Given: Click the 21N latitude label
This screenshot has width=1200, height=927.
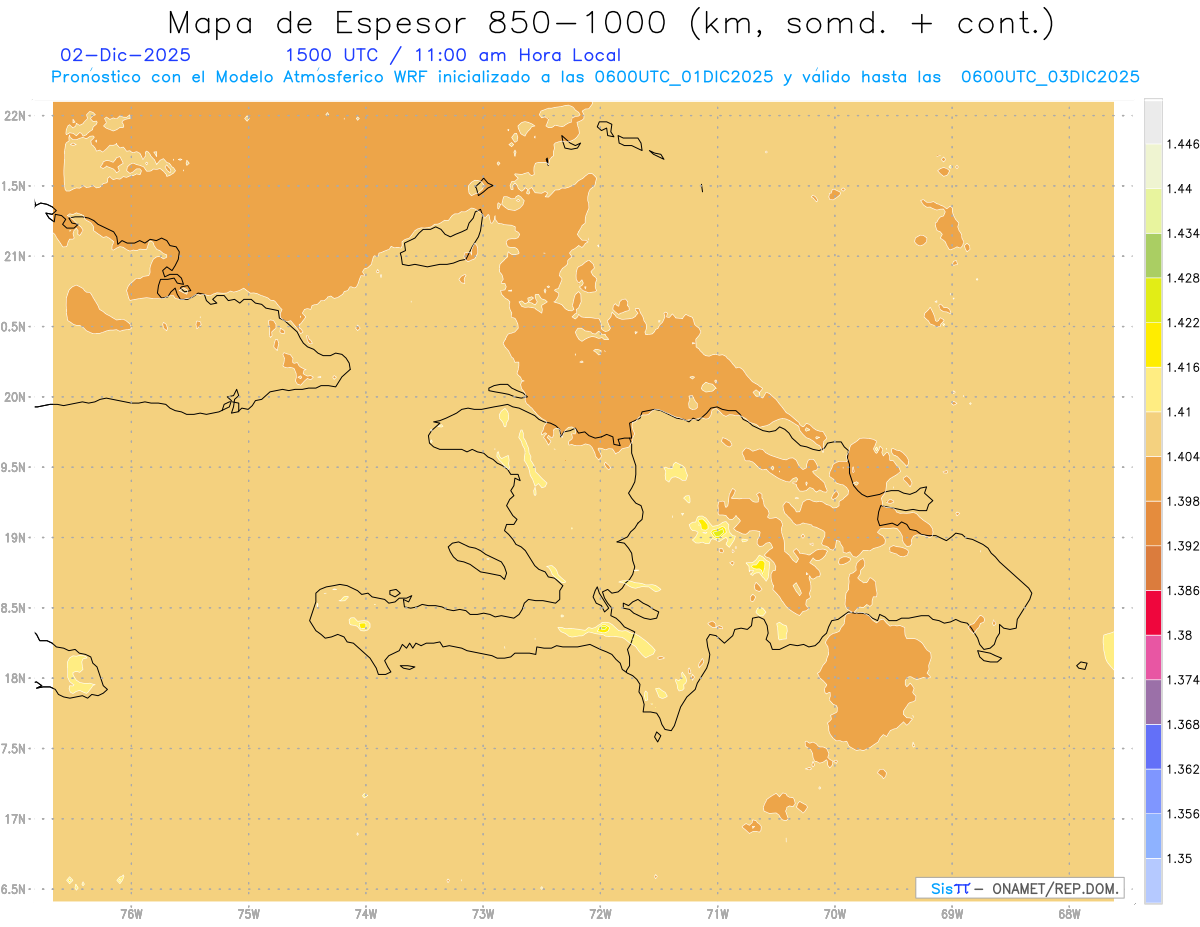Looking at the screenshot, I should point(15,256).
